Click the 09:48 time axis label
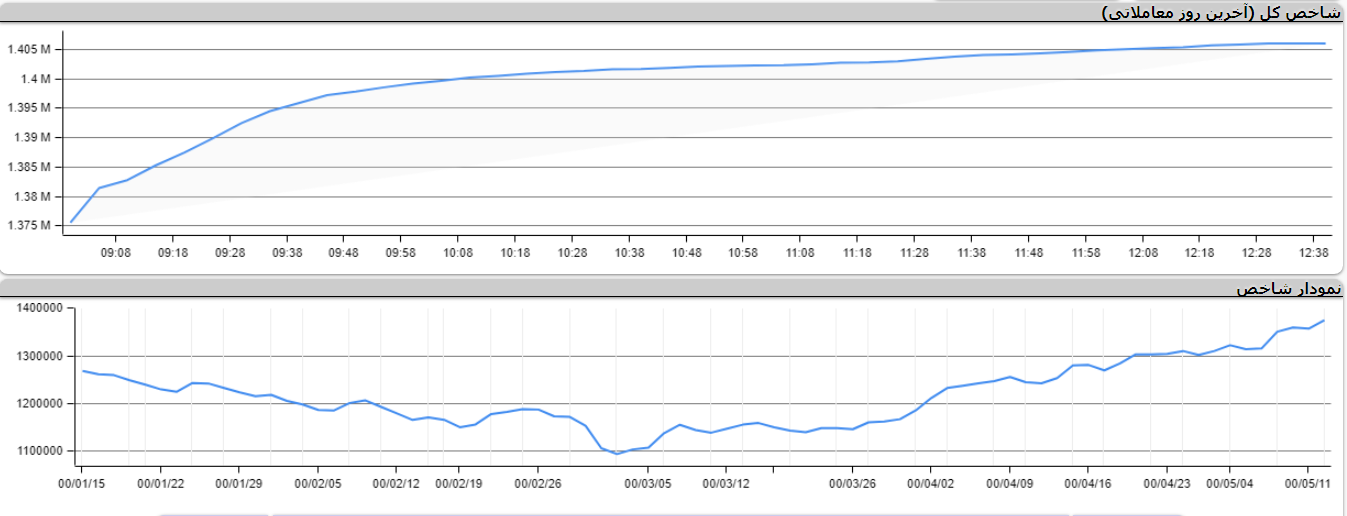This screenshot has height=516, width=1347. point(344,254)
